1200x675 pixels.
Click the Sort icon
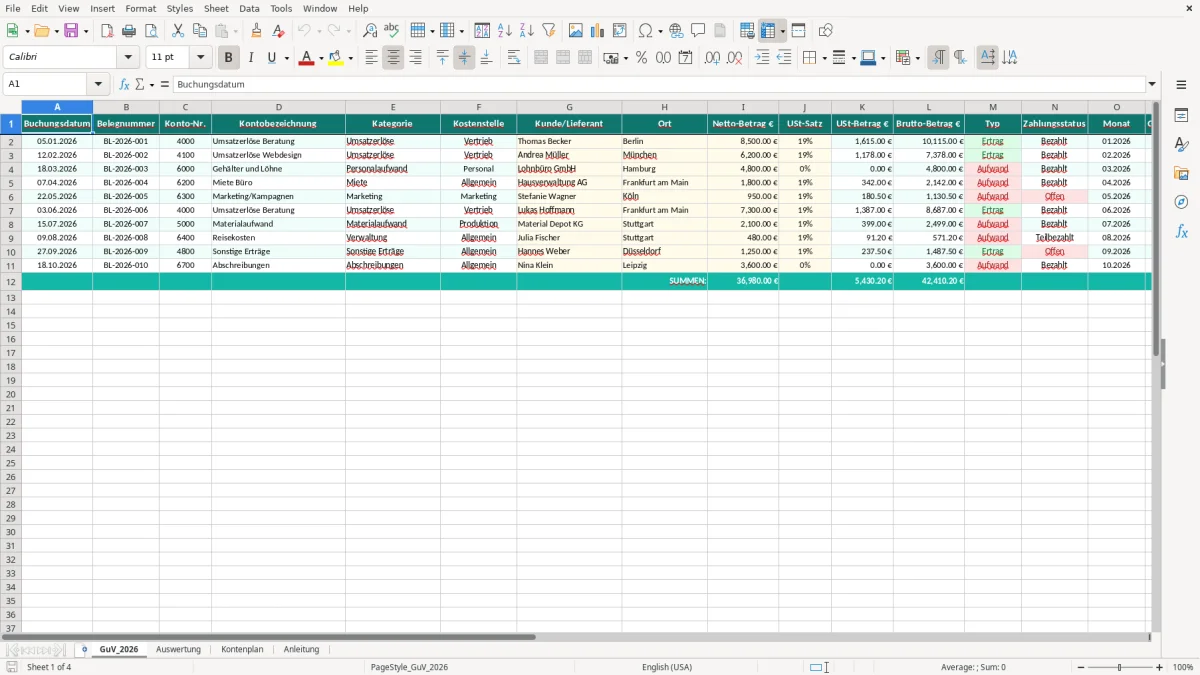pyautogui.click(x=482, y=31)
